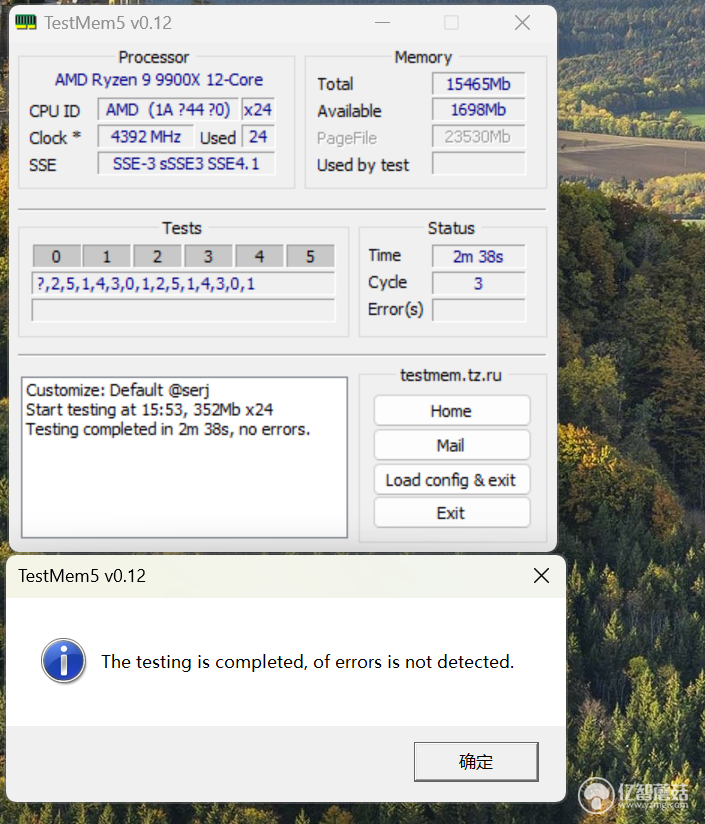
Task: Select test box number 2
Action: 157,256
